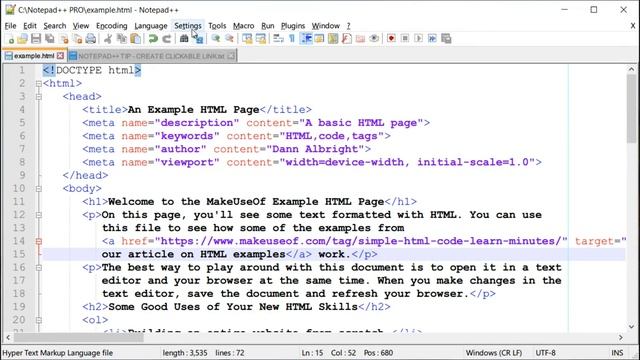Click the red Record Macro button
640x360 pixels.
tap(391, 39)
